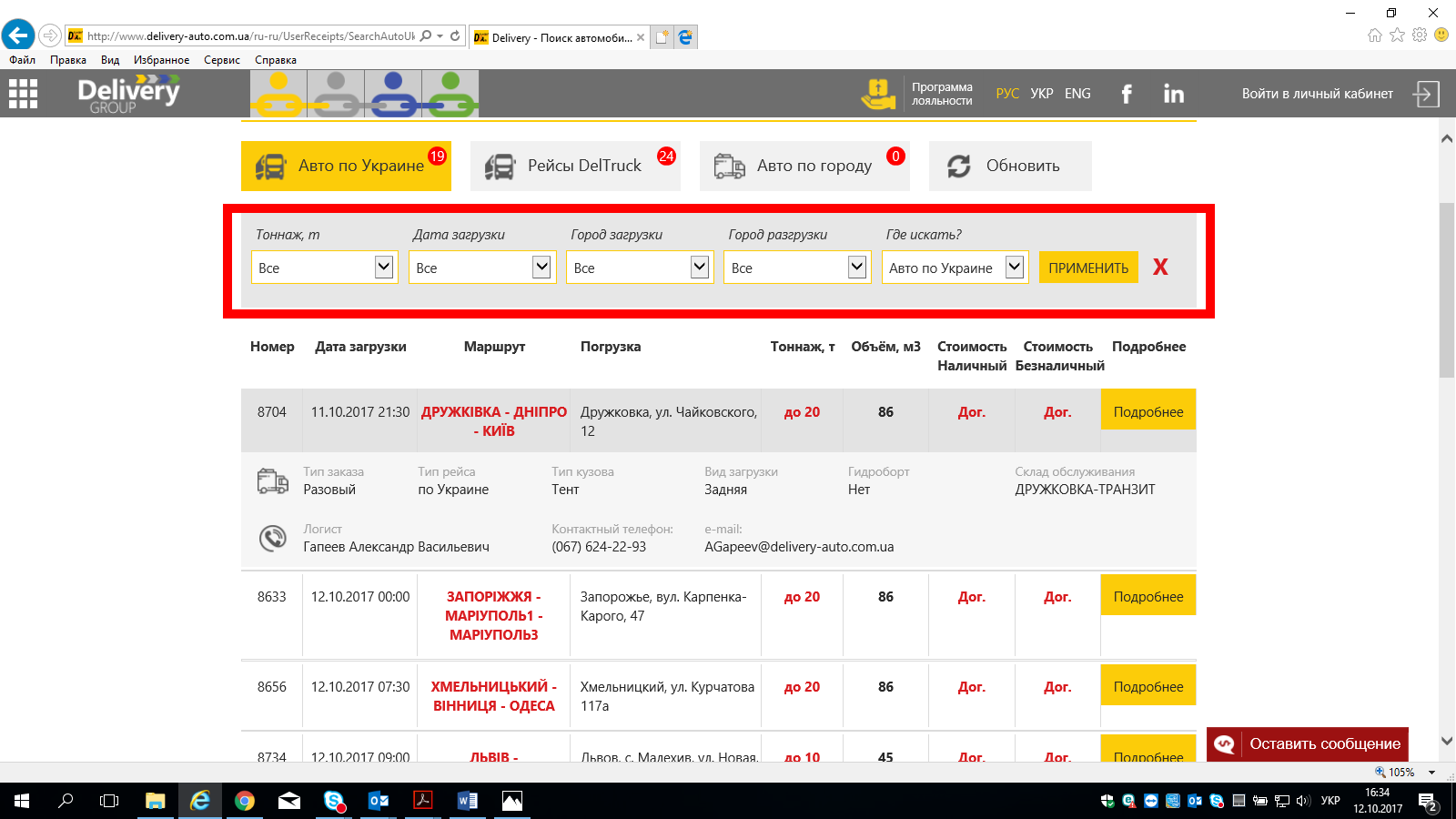Open the address bar search dropdown arrow
The width and height of the screenshot is (1456, 819).
tap(440, 36)
